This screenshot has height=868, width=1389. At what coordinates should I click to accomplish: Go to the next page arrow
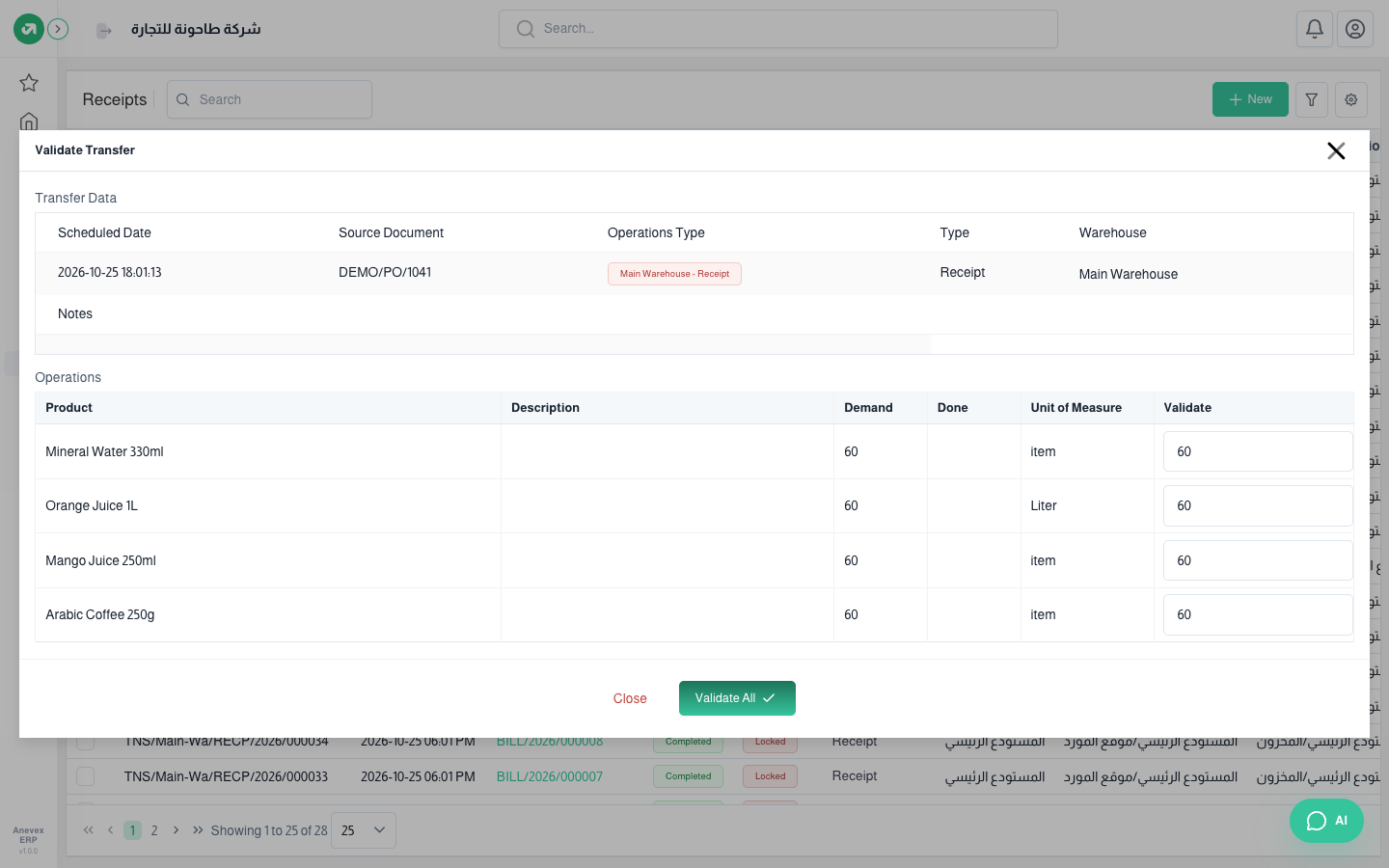click(x=176, y=830)
